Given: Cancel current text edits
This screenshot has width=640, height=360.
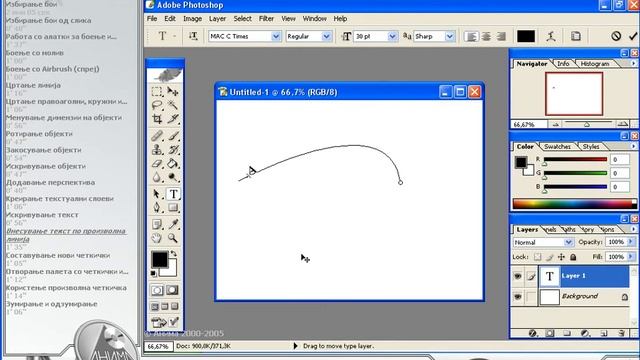Looking at the screenshot, I should click(616, 36).
